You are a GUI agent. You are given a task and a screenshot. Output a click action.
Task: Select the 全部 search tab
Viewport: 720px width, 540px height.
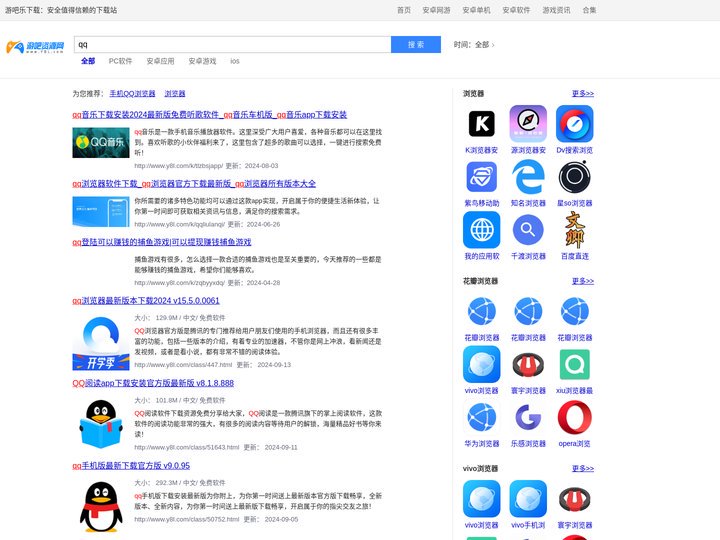point(88,61)
